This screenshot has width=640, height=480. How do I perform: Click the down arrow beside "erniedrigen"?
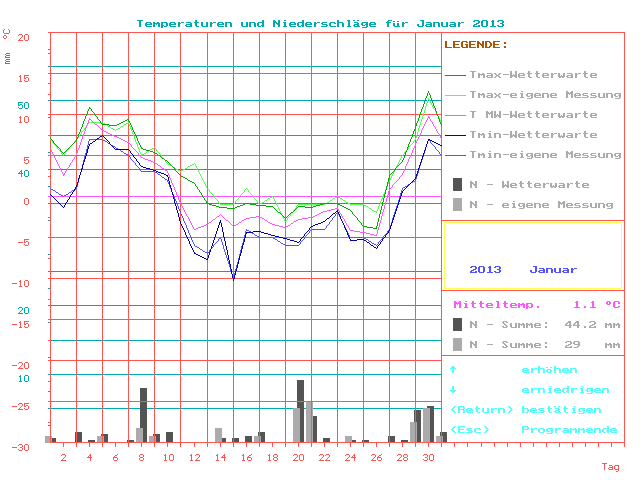(x=453, y=390)
